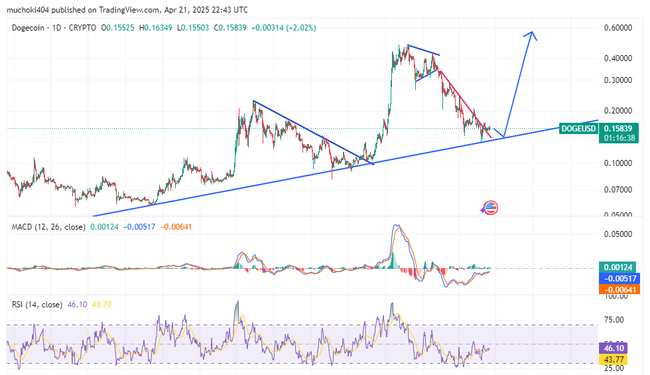This screenshot has height=375, width=650.
Task: Click the purple 46.10 RSI axis tag
Action: pyautogui.click(x=613, y=348)
